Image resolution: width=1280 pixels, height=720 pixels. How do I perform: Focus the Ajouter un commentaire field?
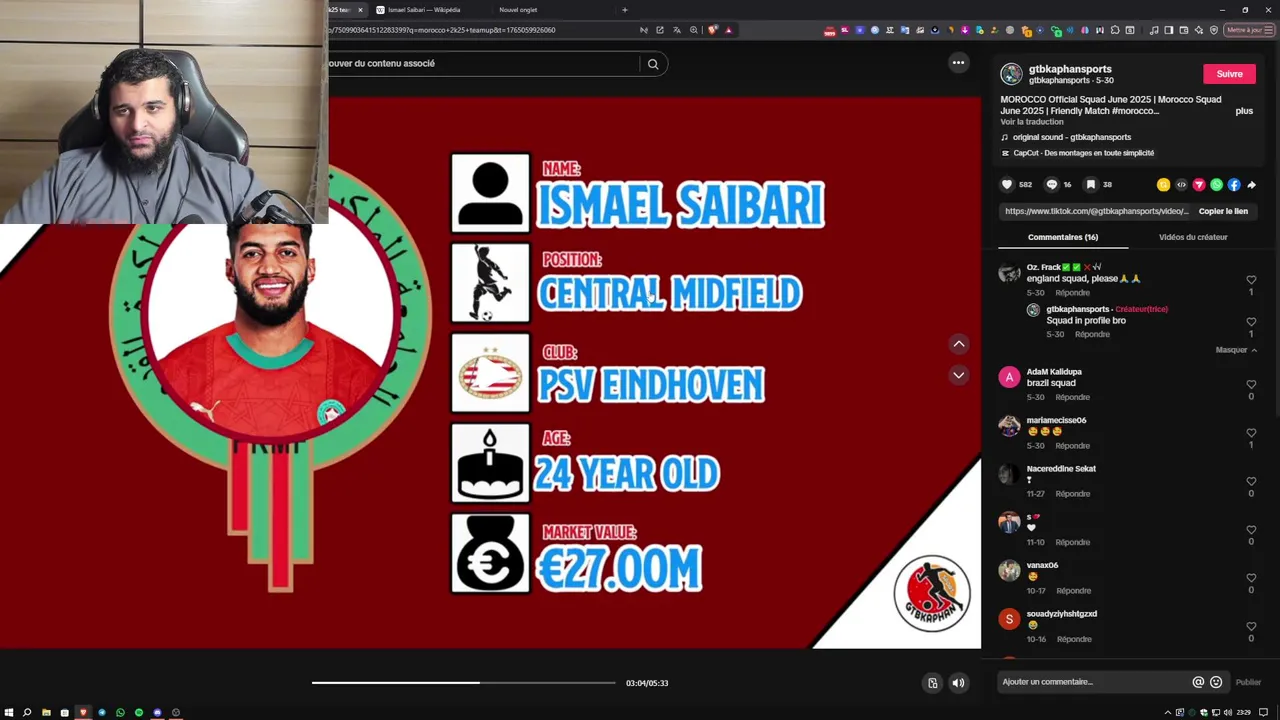coord(1094,682)
